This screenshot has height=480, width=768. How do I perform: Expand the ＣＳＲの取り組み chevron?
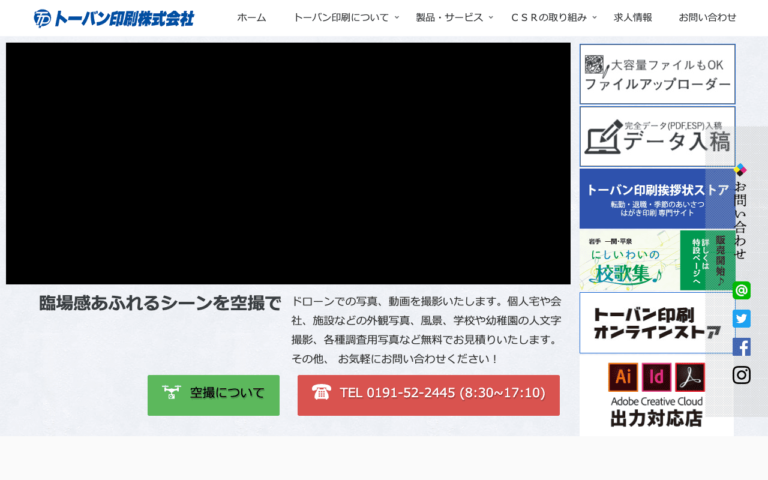click(595, 18)
